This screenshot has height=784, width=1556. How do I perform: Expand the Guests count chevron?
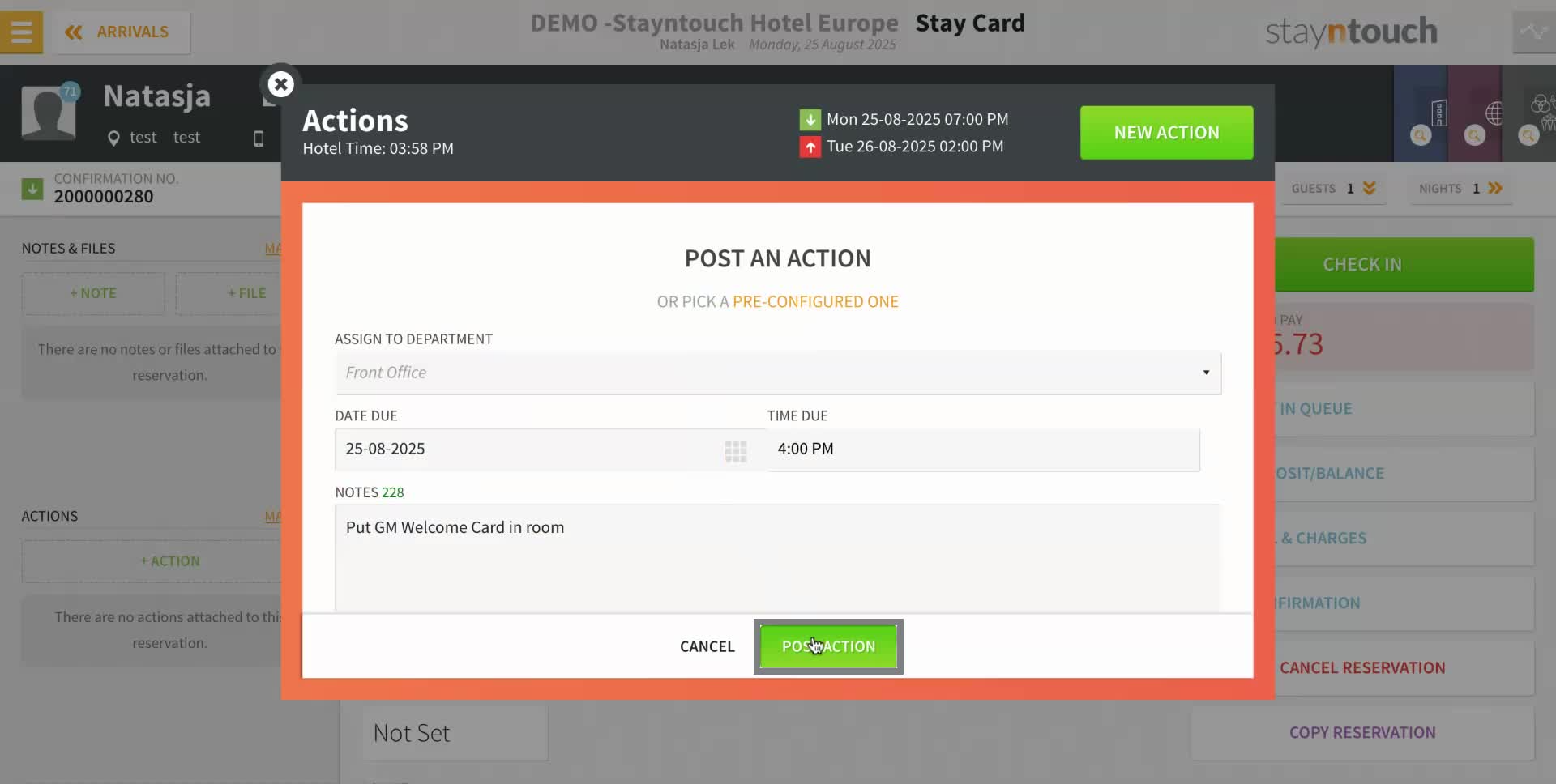point(1370,189)
